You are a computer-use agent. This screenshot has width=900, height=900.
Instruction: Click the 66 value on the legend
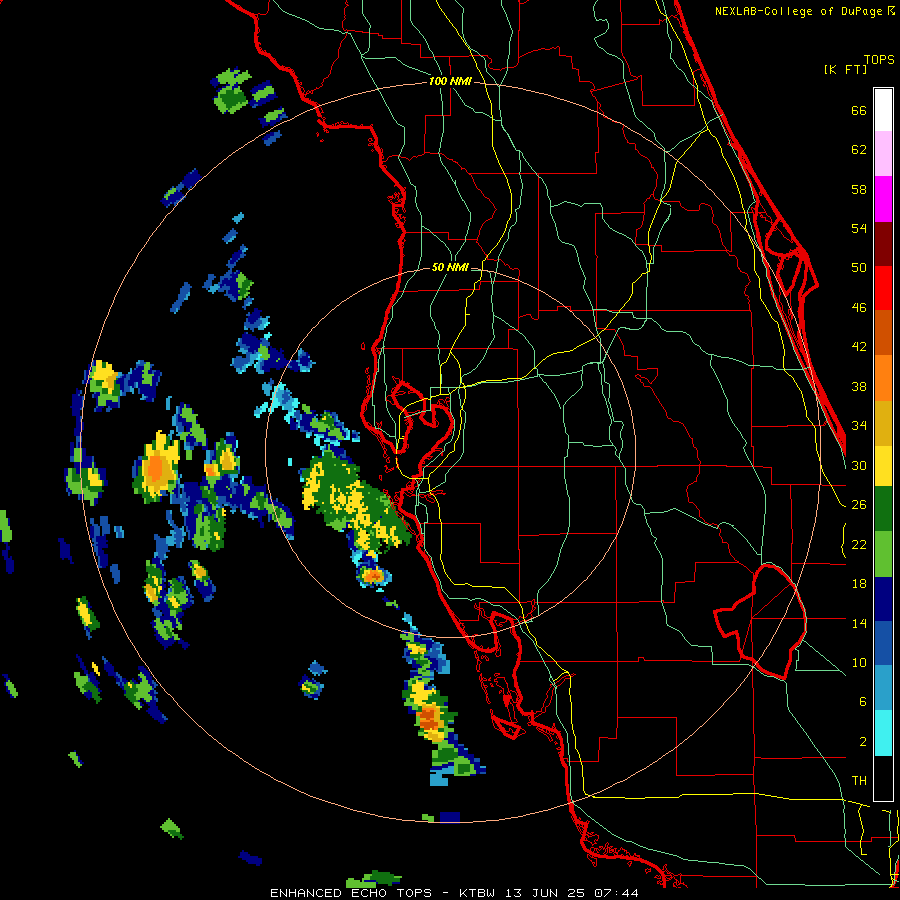pos(859,110)
